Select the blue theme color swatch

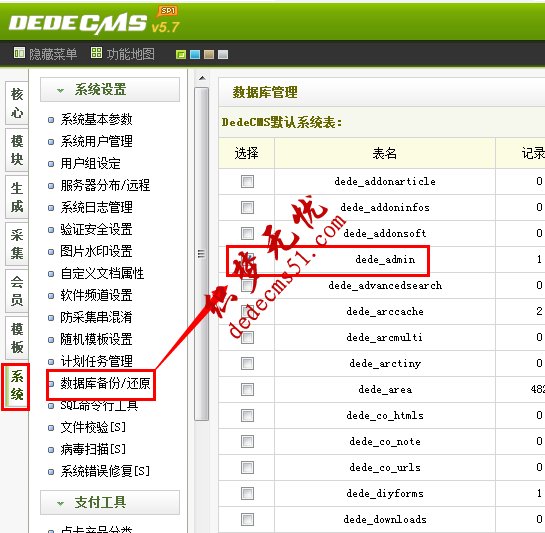(195, 55)
